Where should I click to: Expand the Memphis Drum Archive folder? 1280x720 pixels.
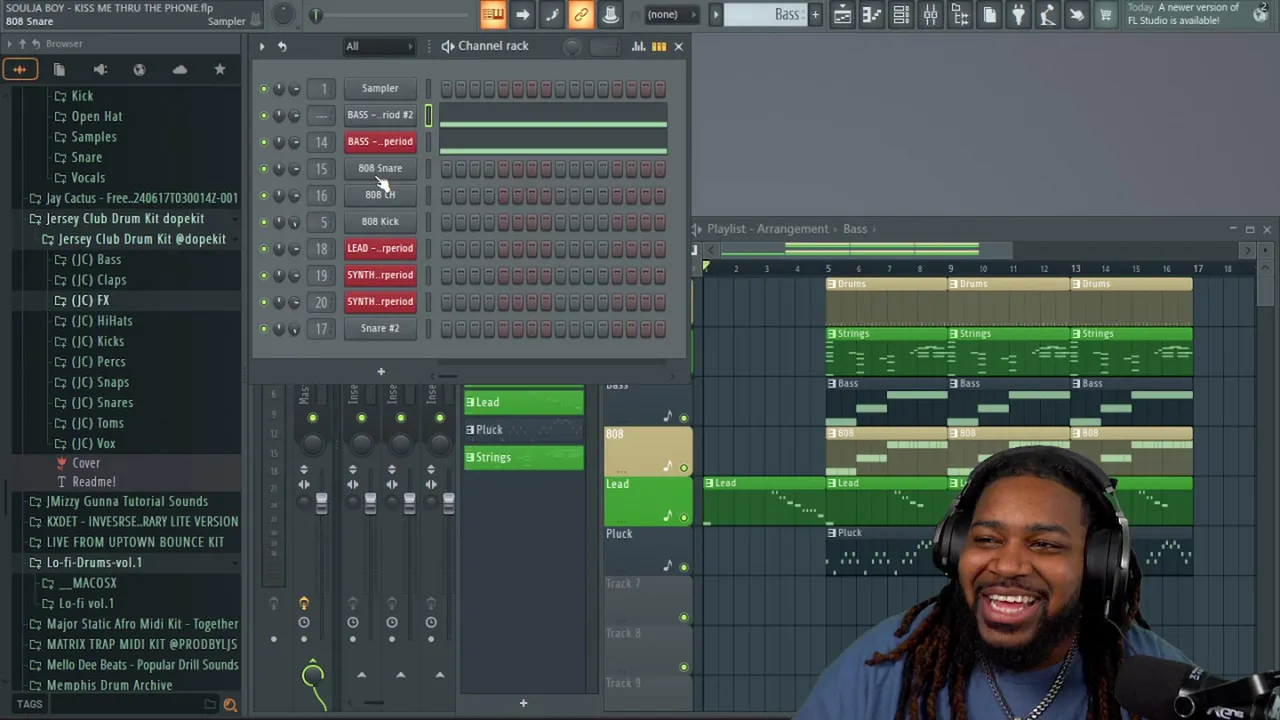109,685
